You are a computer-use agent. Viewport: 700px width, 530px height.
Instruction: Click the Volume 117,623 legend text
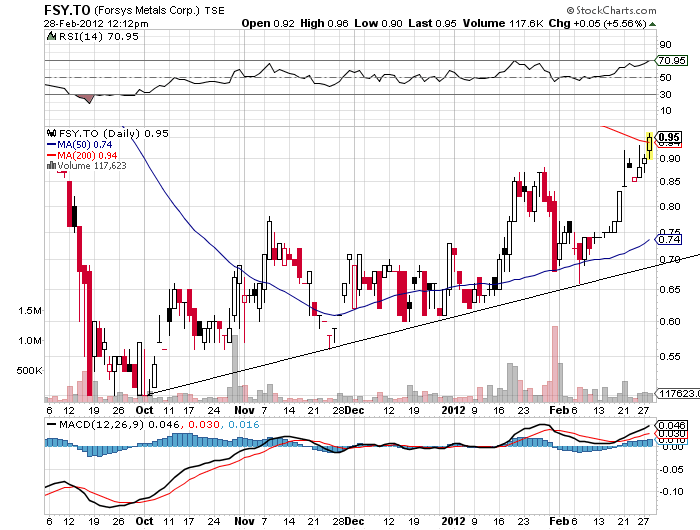tap(92, 166)
